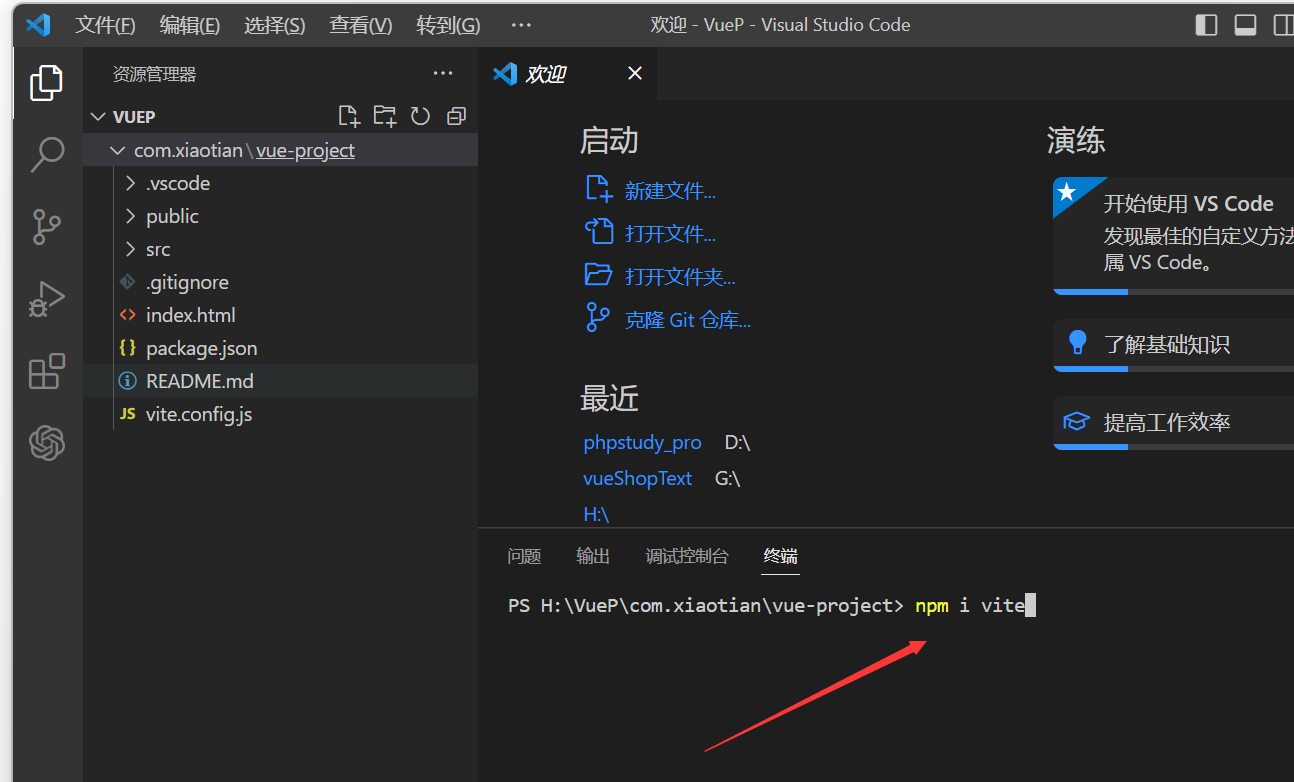
Task: Click graduation cap icon on 提高工作效率
Action: (x=1076, y=421)
